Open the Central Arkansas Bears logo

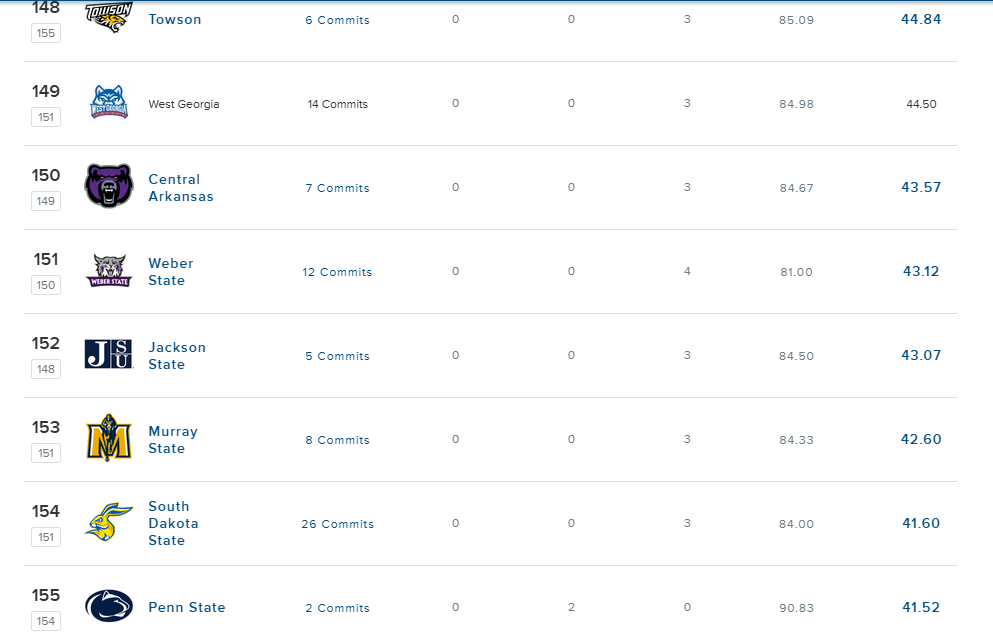point(109,186)
